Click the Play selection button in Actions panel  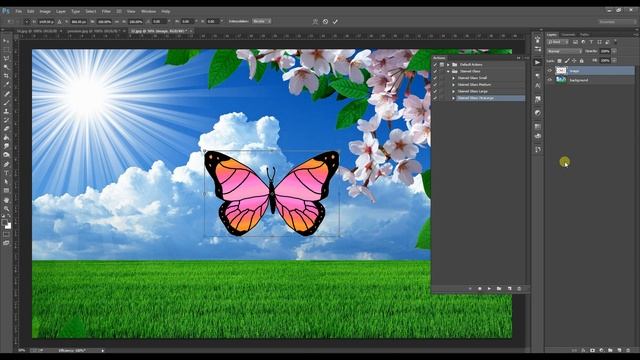tap(489, 289)
